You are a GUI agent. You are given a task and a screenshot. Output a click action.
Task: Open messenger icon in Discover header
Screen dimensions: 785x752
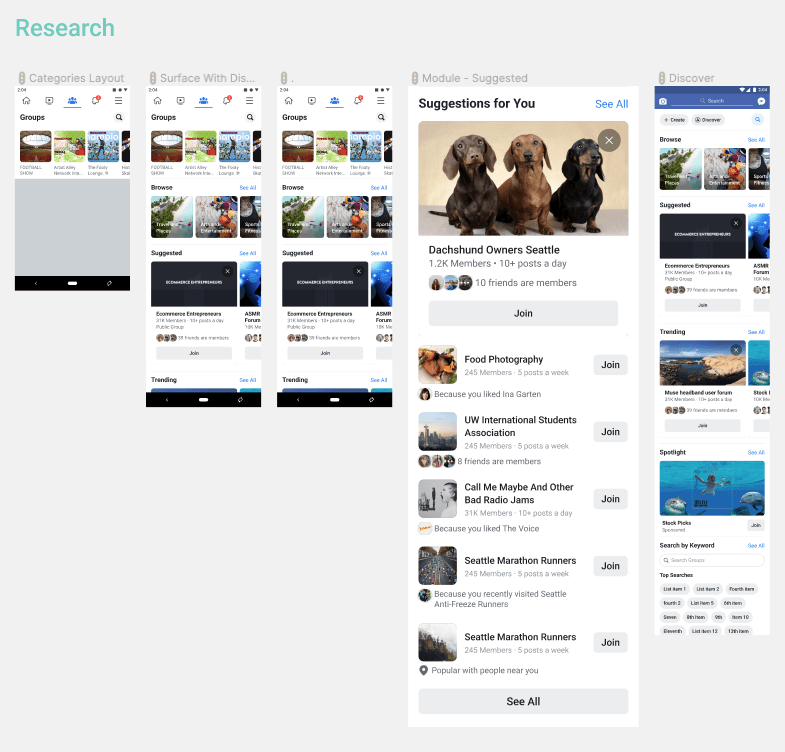point(761,101)
